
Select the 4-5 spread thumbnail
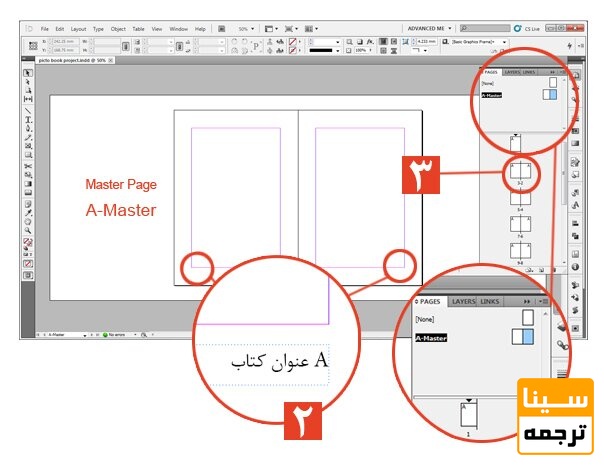click(x=520, y=200)
